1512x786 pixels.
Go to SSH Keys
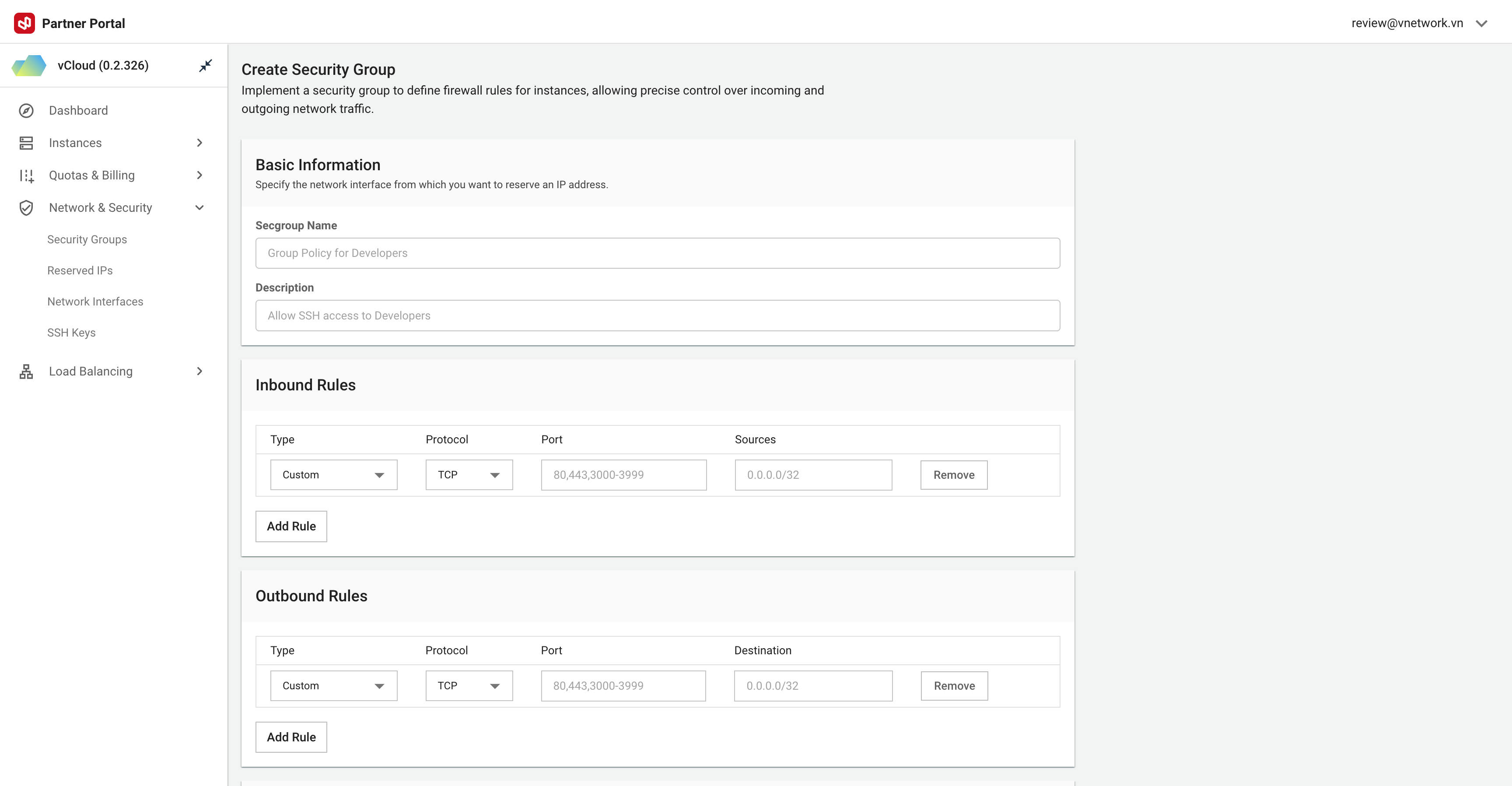click(x=71, y=333)
